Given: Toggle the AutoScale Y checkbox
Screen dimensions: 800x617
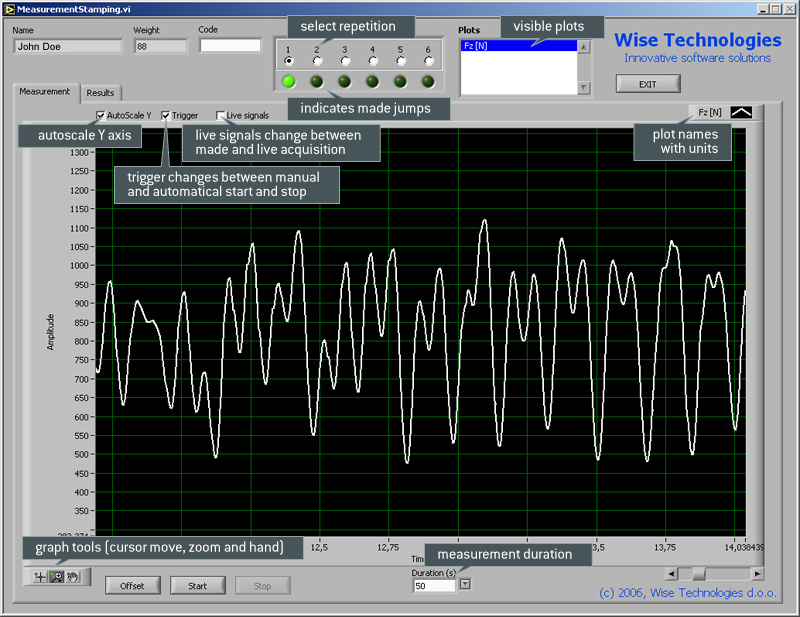Looking at the screenshot, I should (101, 115).
